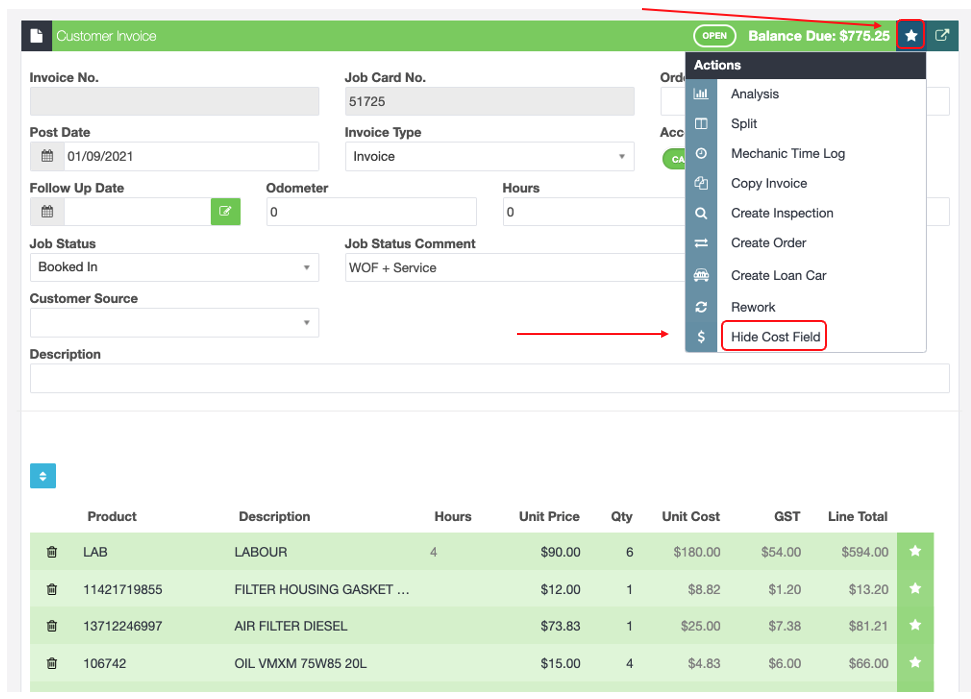This screenshot has width=971, height=699.
Task: Click the blue sort lines button
Action: [43, 475]
